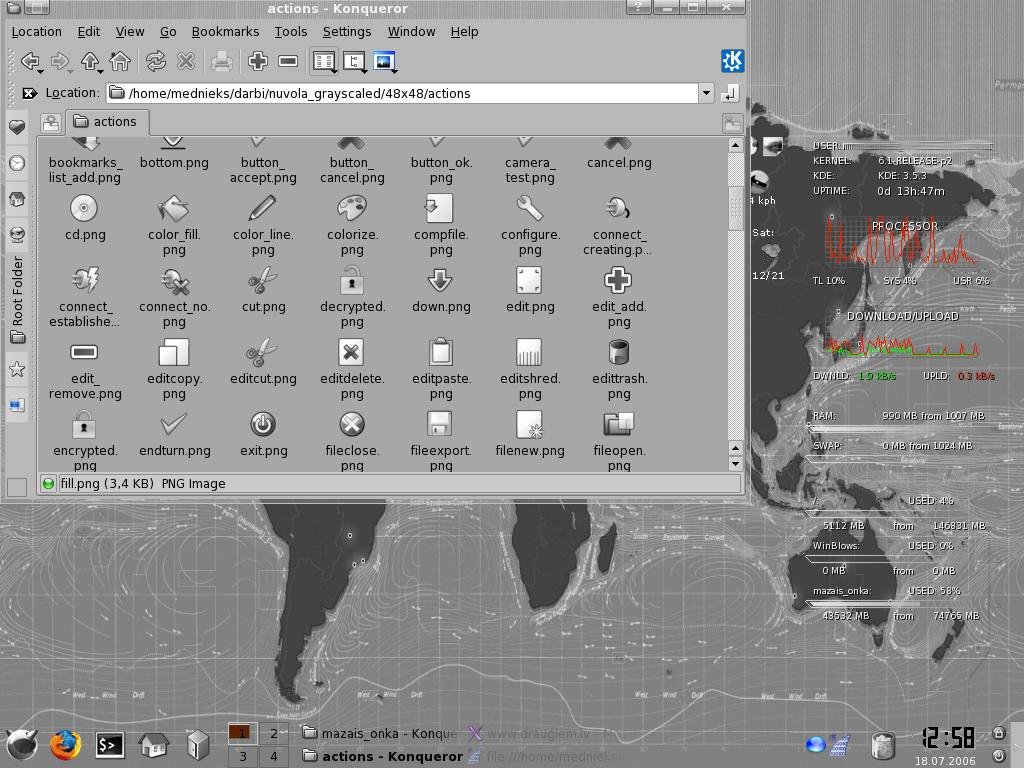
Task: Select the actions tab
Action: point(106,121)
